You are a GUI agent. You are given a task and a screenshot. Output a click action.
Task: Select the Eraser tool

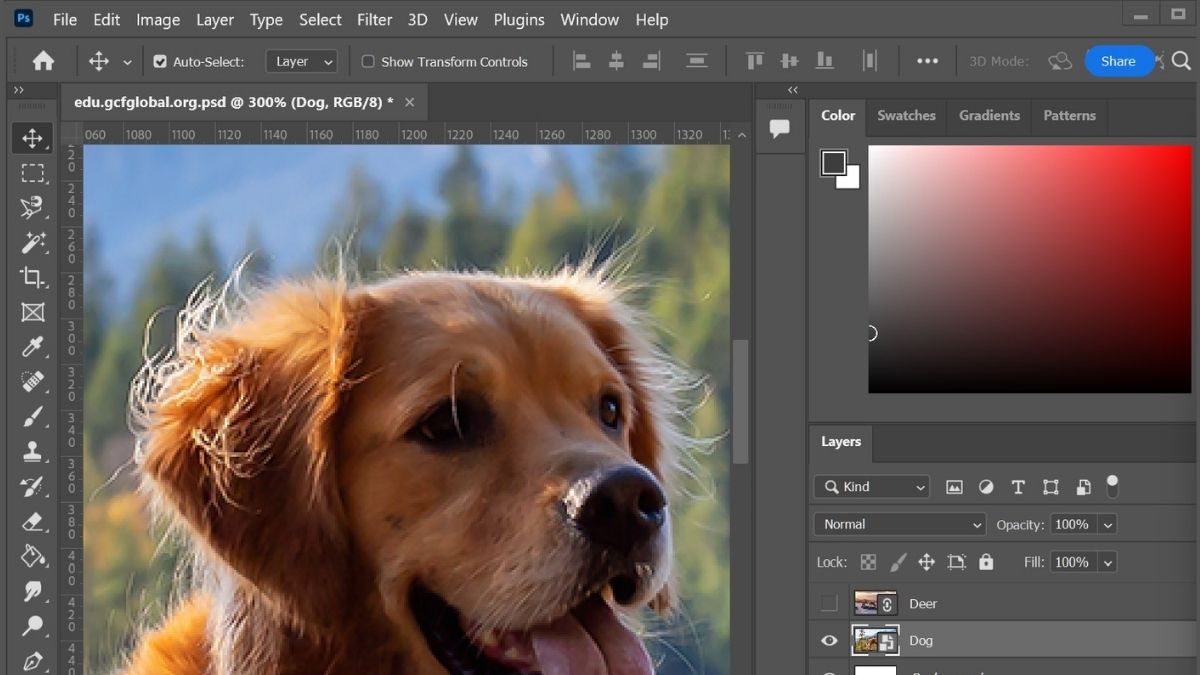[x=32, y=521]
